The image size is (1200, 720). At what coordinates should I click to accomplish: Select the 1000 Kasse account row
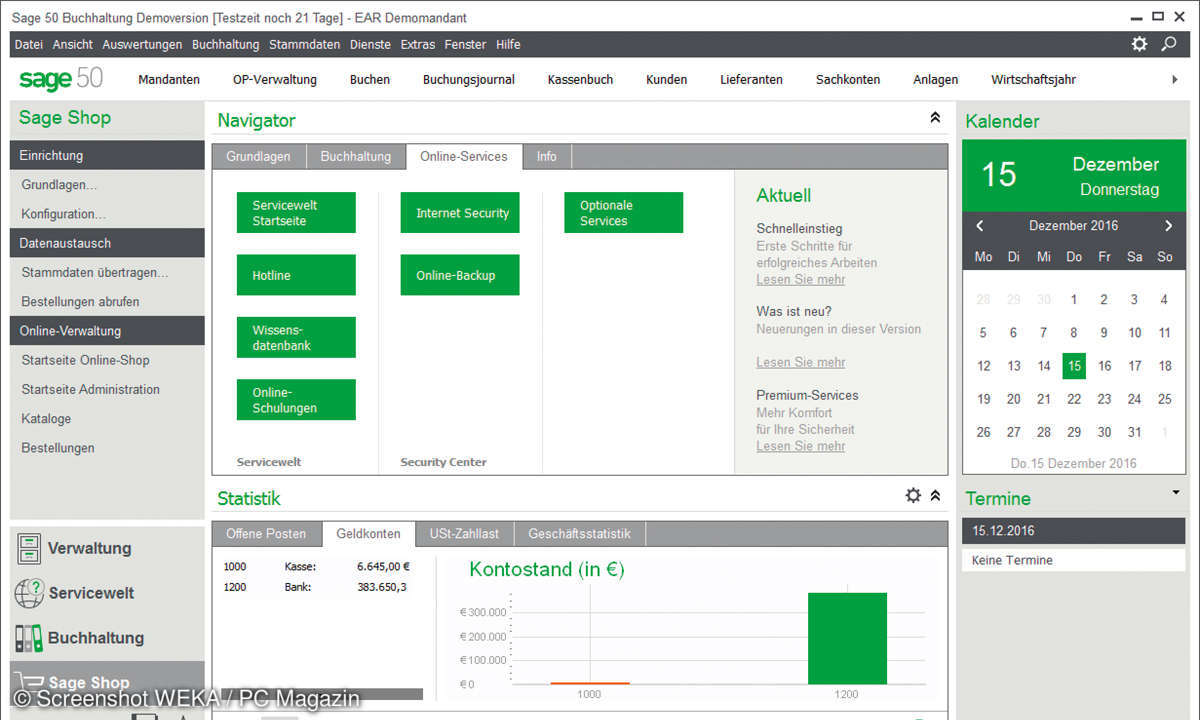[317, 567]
